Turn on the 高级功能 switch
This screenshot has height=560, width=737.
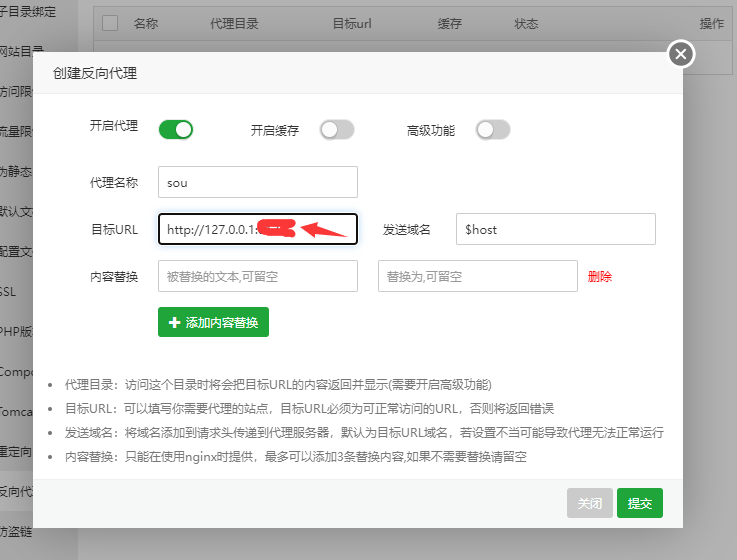(493, 130)
